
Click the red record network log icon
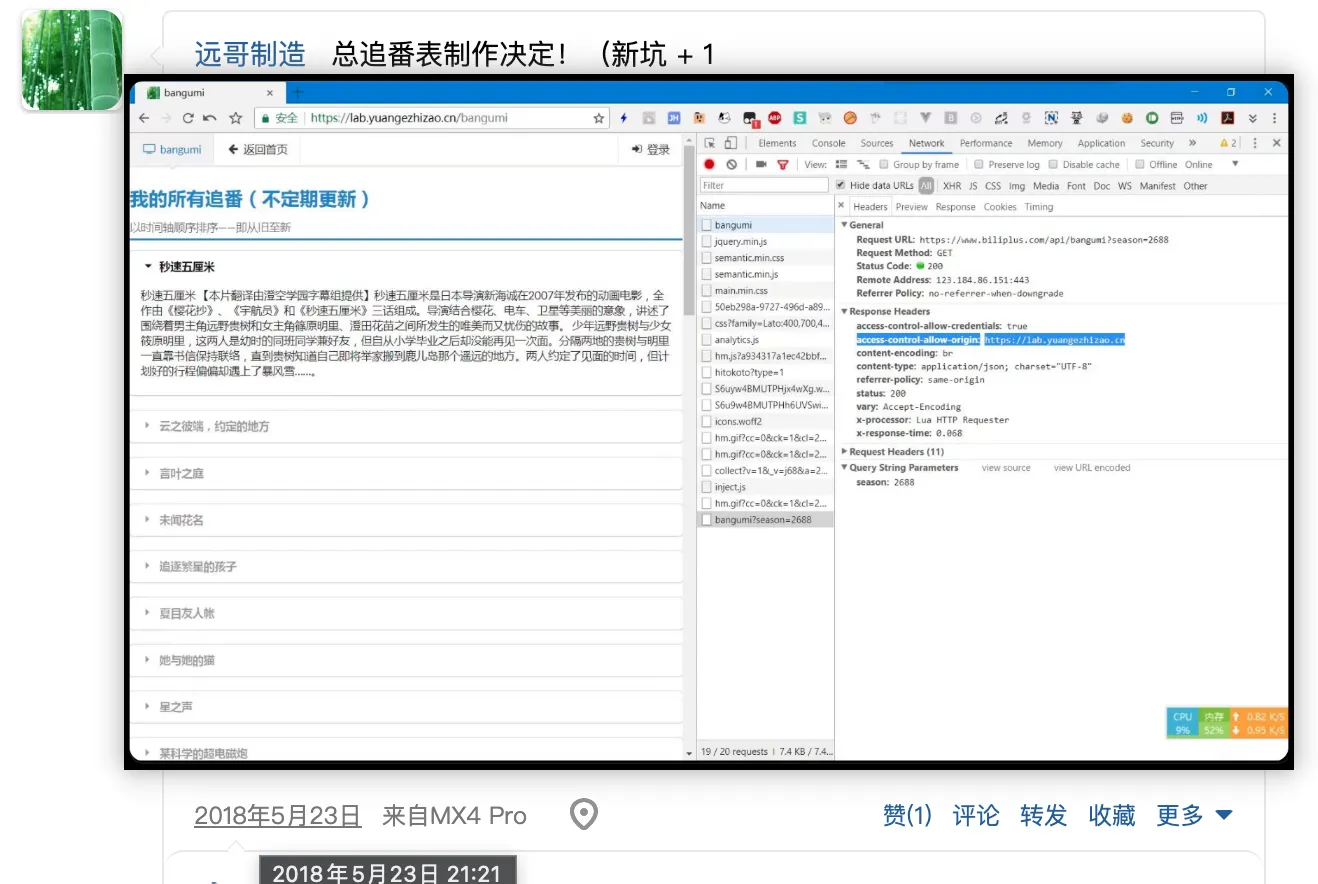pos(709,165)
